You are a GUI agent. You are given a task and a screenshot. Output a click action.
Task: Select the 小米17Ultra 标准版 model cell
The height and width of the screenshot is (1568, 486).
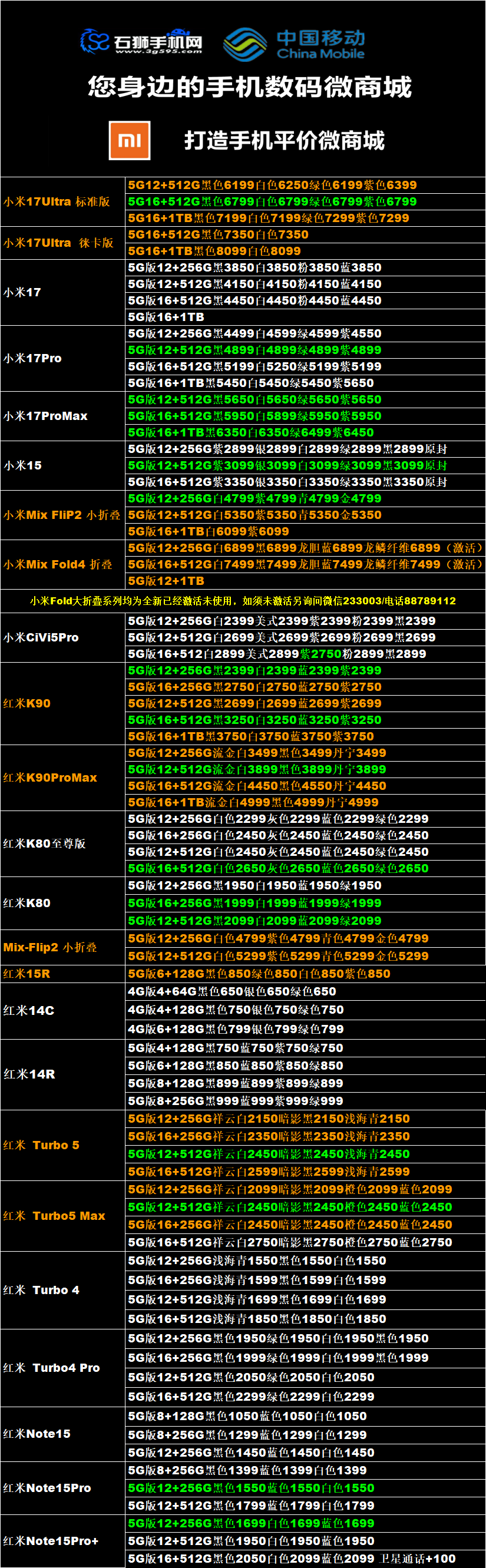pyautogui.click(x=62, y=201)
